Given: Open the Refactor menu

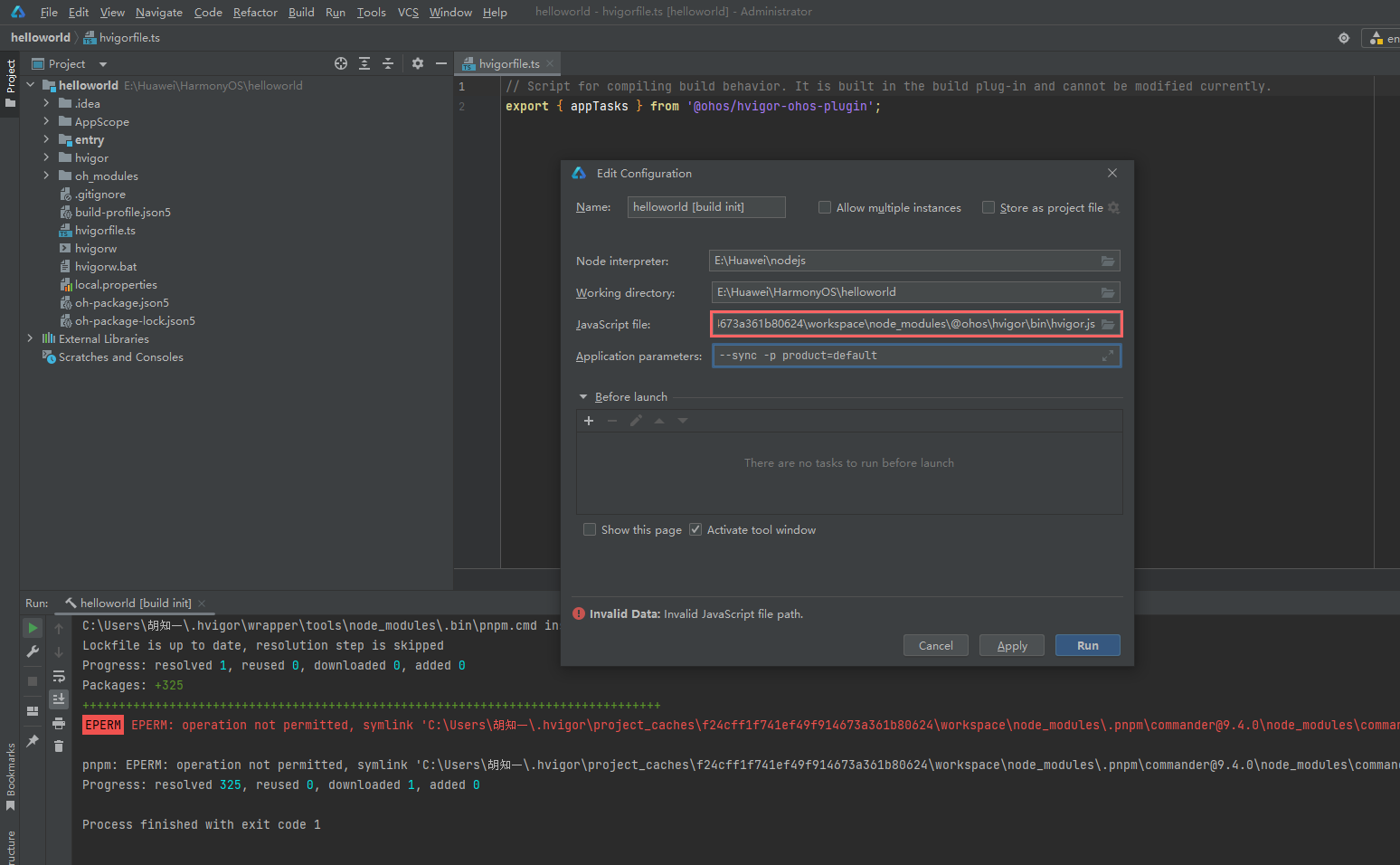Looking at the screenshot, I should click(x=255, y=12).
